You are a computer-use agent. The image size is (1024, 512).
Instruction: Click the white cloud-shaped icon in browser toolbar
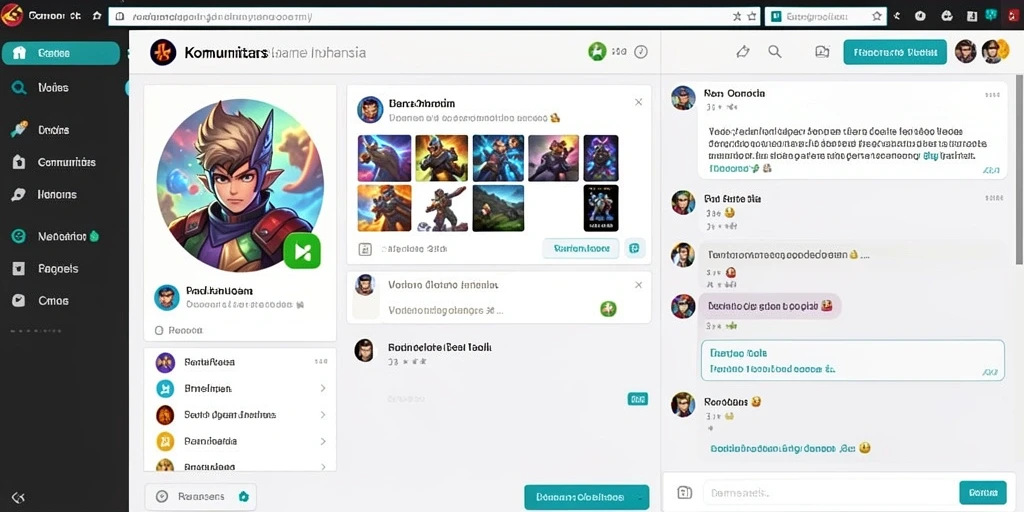tap(946, 16)
